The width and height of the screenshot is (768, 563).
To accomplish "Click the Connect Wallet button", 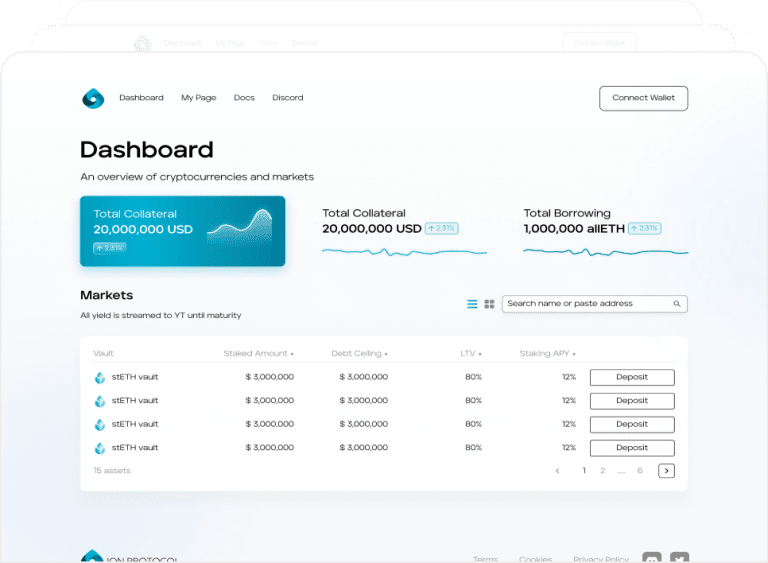I will pyautogui.click(x=643, y=98).
